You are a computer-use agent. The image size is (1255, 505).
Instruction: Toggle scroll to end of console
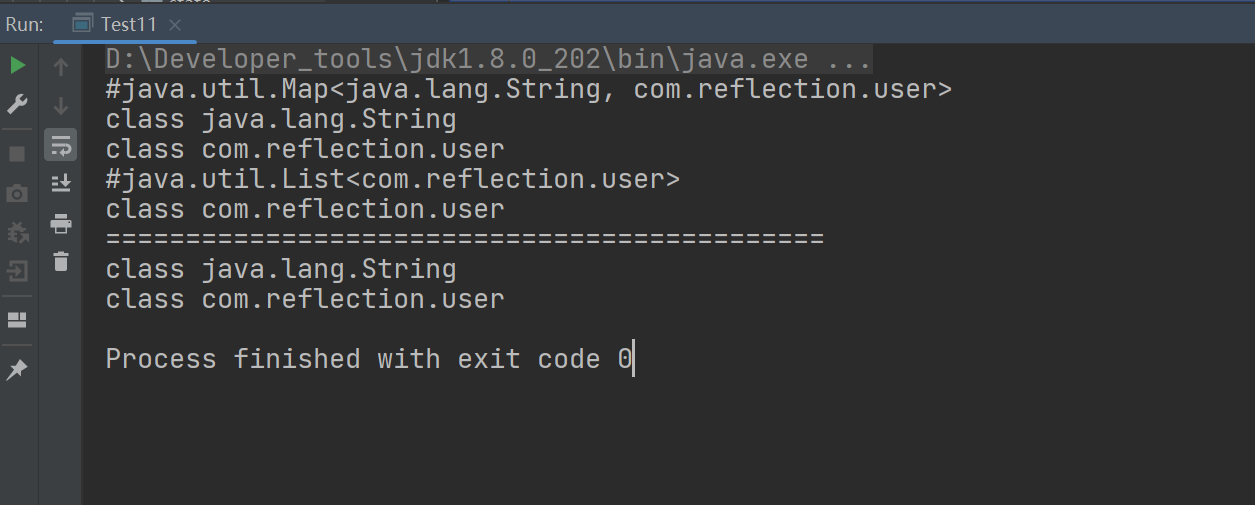(61, 182)
